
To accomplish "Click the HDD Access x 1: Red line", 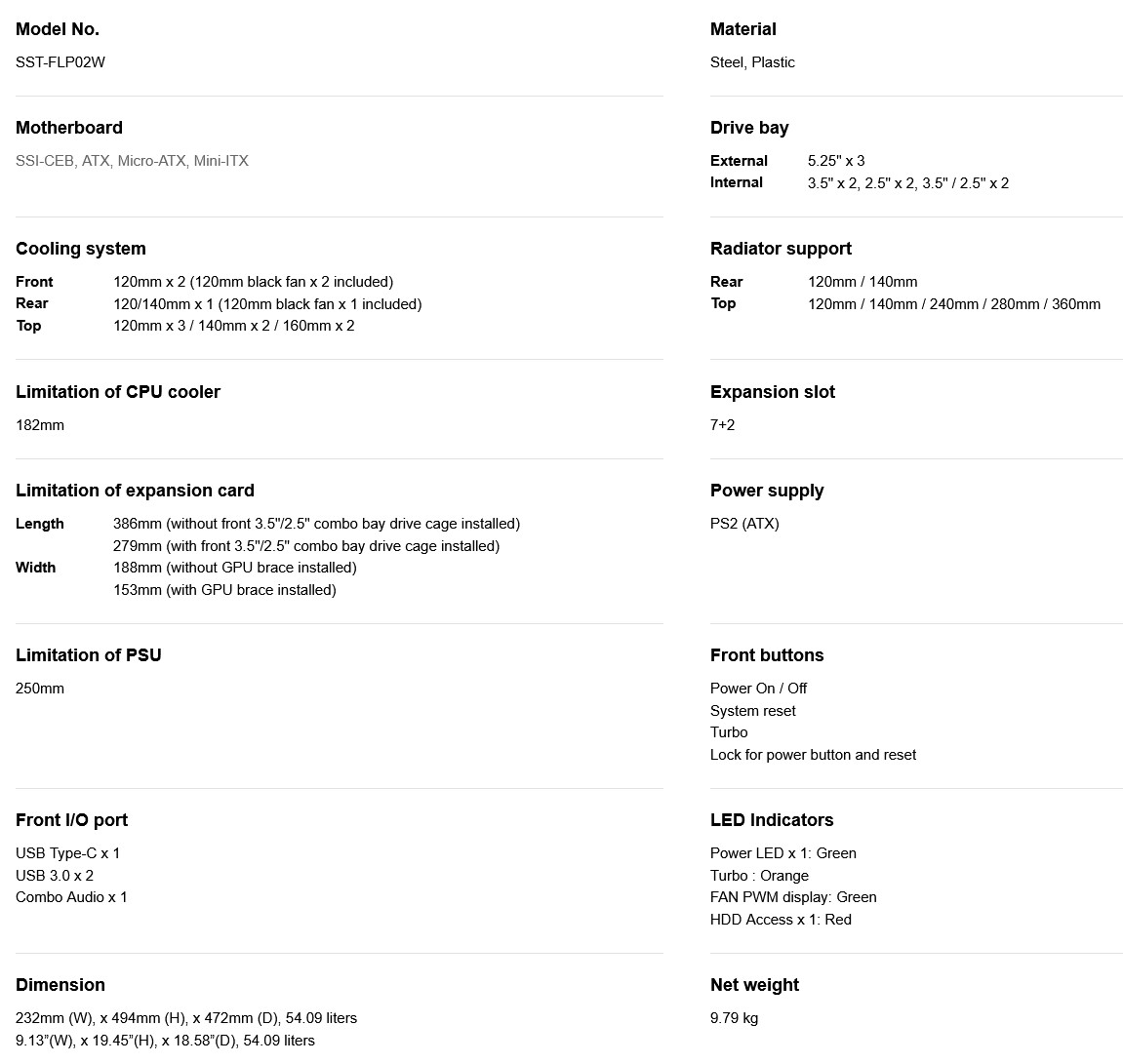I will [781, 920].
